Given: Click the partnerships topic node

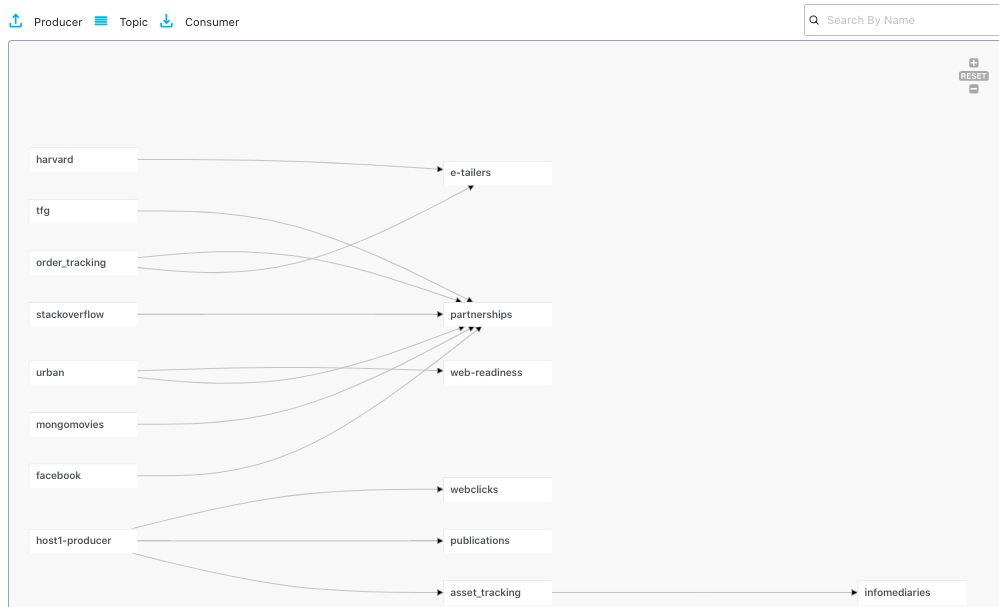Looking at the screenshot, I should tap(497, 315).
